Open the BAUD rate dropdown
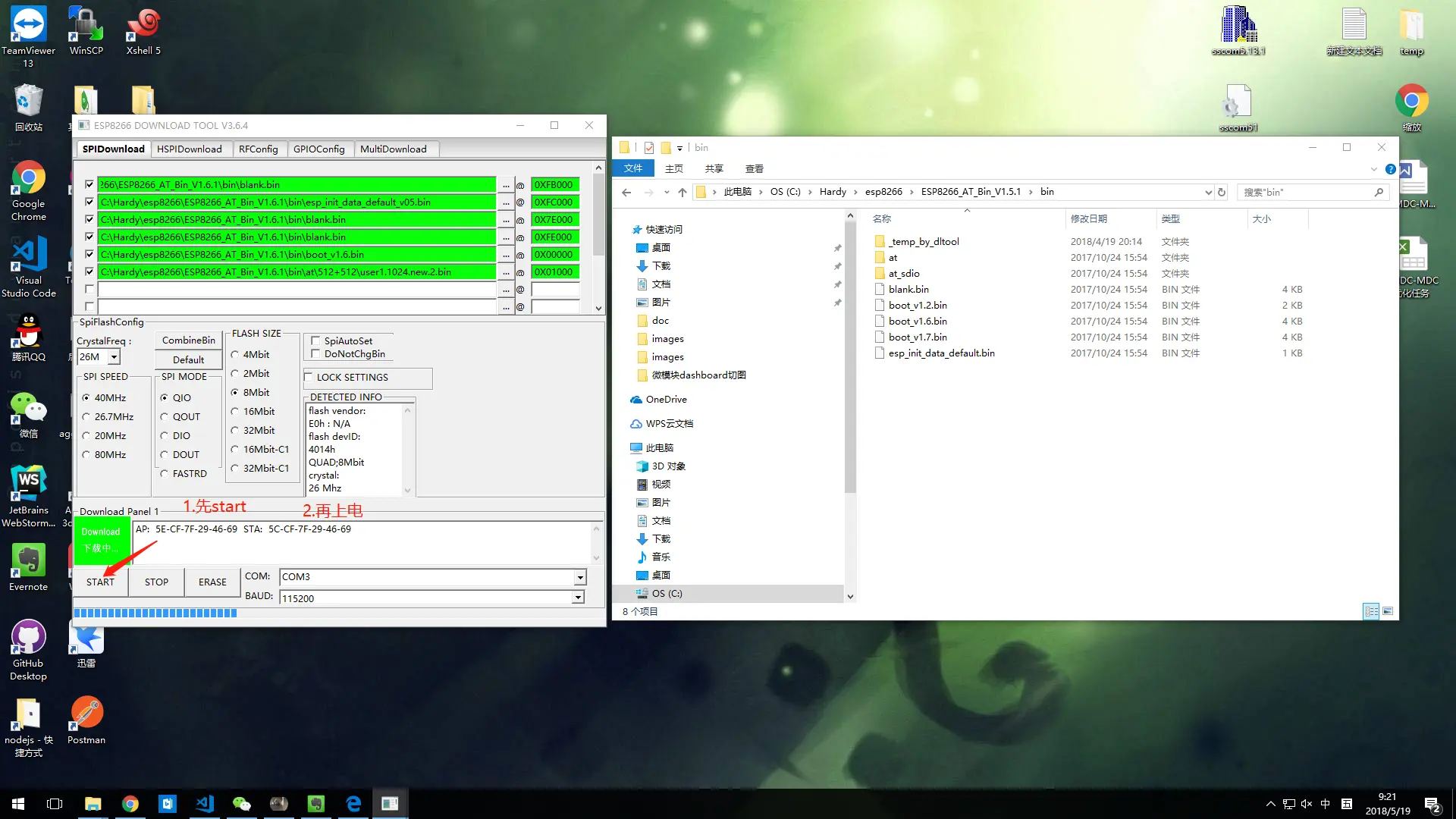 (x=578, y=598)
